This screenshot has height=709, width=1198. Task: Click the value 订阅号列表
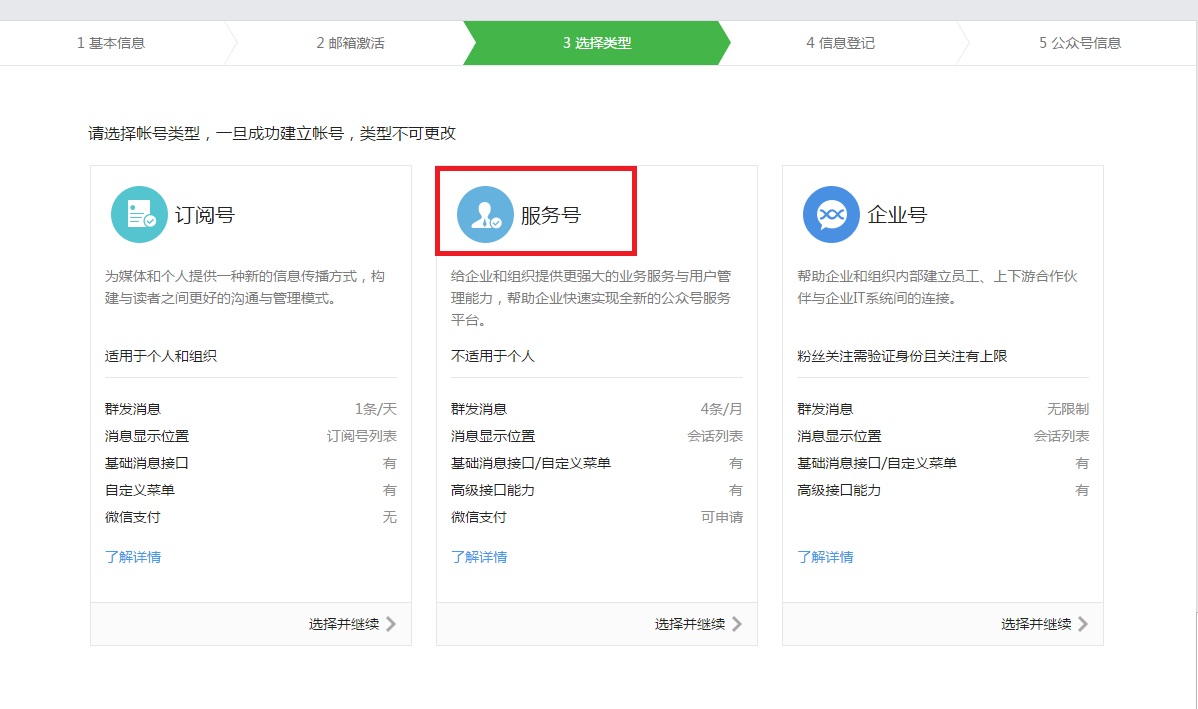click(362, 435)
